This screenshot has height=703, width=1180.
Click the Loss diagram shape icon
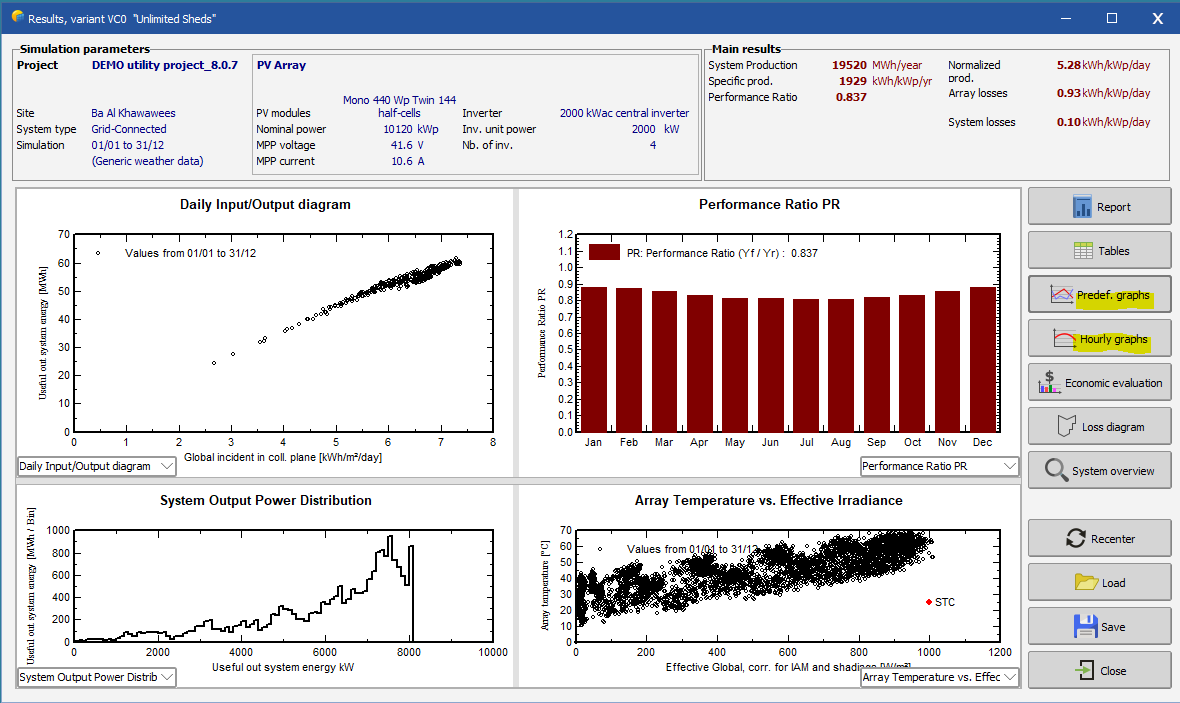1066,427
